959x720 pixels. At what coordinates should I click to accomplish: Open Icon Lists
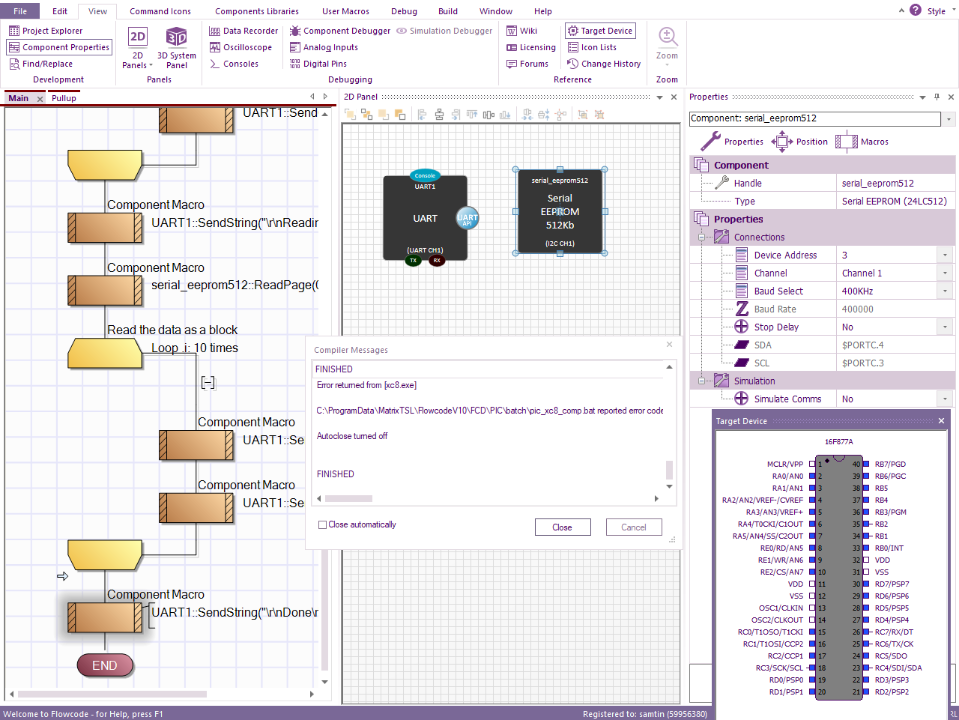click(x=592, y=47)
